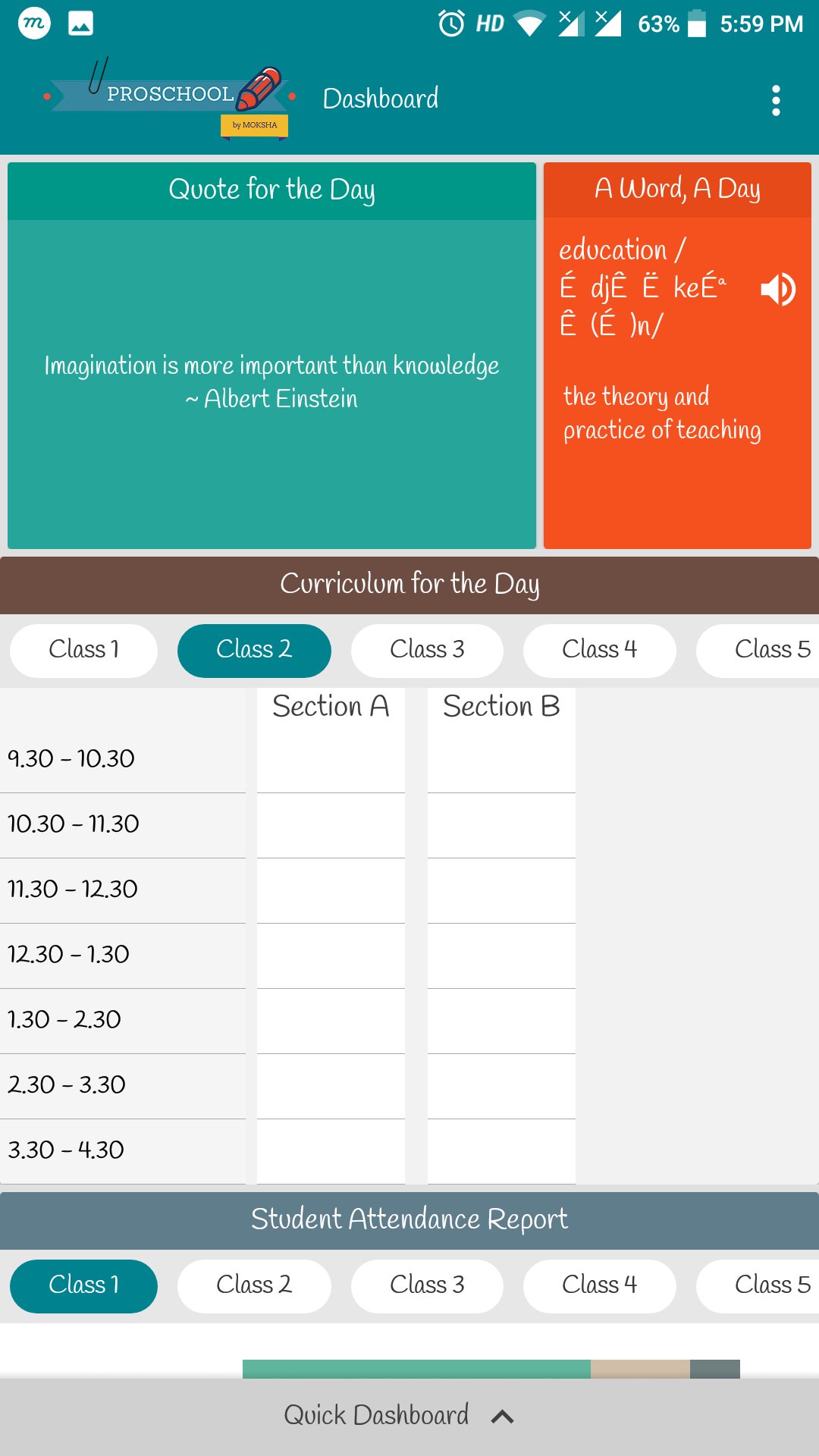Switch to Class 3 attendance tab

point(426,1285)
